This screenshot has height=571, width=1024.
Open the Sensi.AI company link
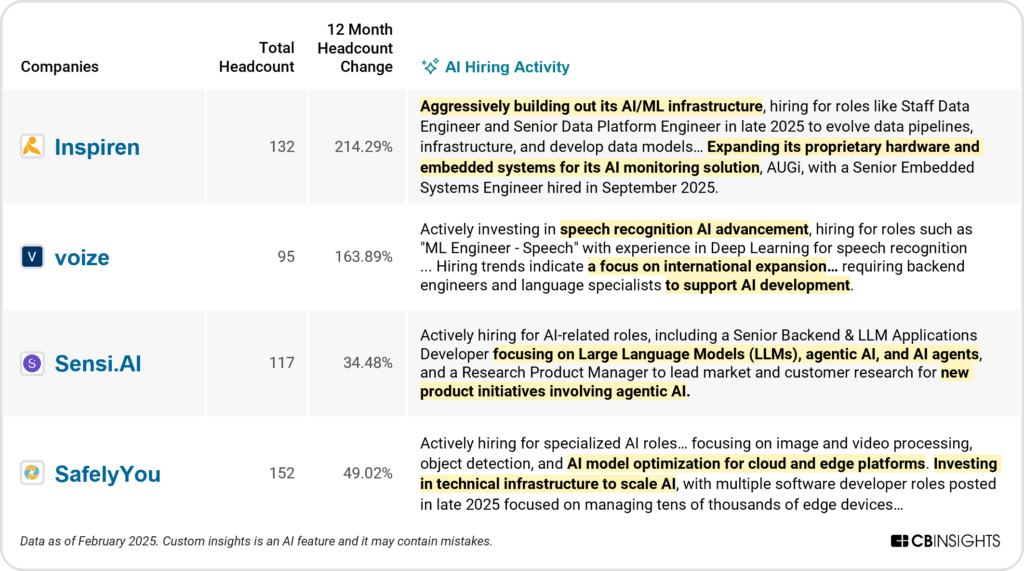98,363
